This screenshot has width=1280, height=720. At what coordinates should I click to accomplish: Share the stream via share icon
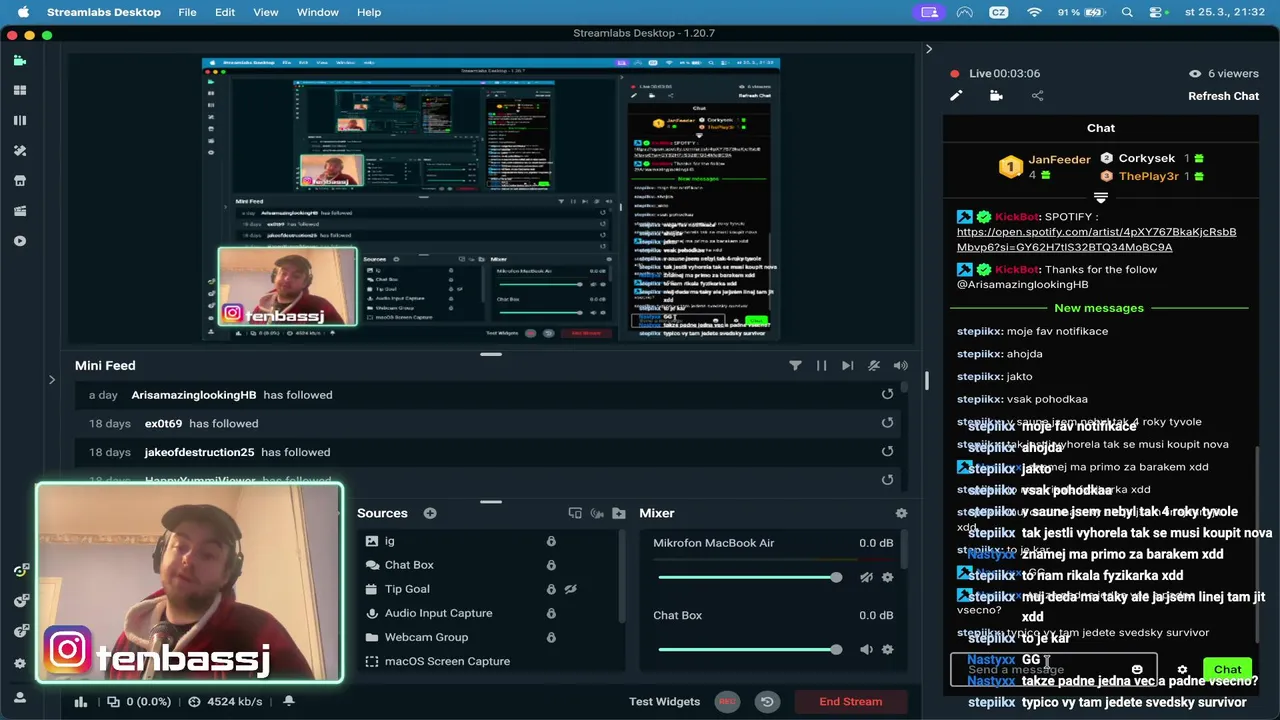tap(1037, 96)
